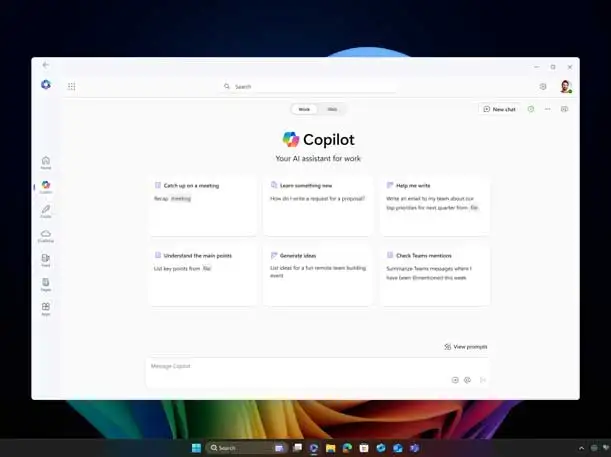Select the Catch up on a meeting card
This screenshot has width=611, height=457.
pos(203,206)
